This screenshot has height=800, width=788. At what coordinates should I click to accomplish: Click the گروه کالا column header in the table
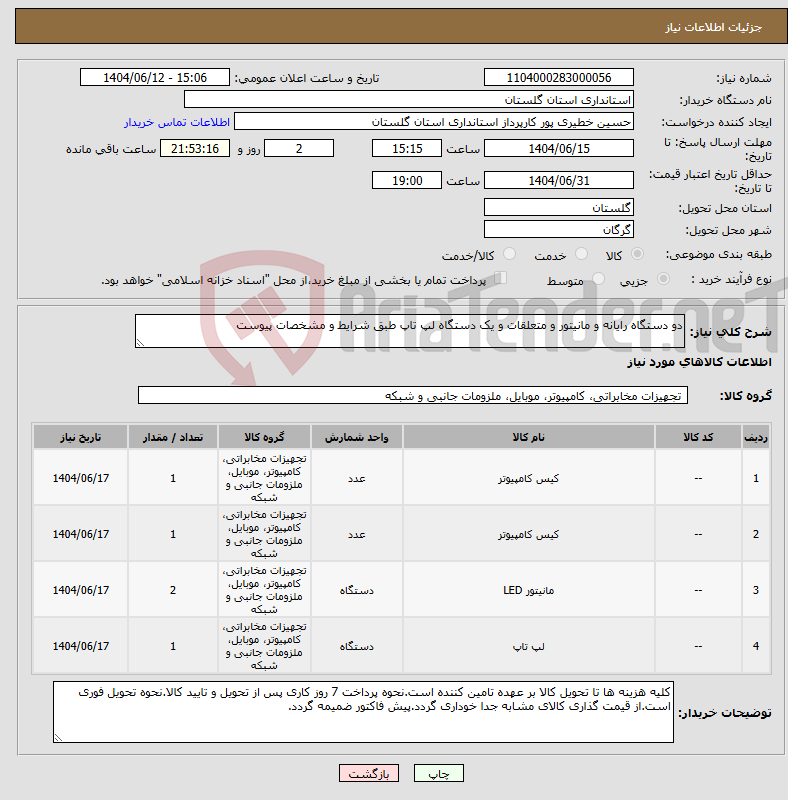point(264,437)
